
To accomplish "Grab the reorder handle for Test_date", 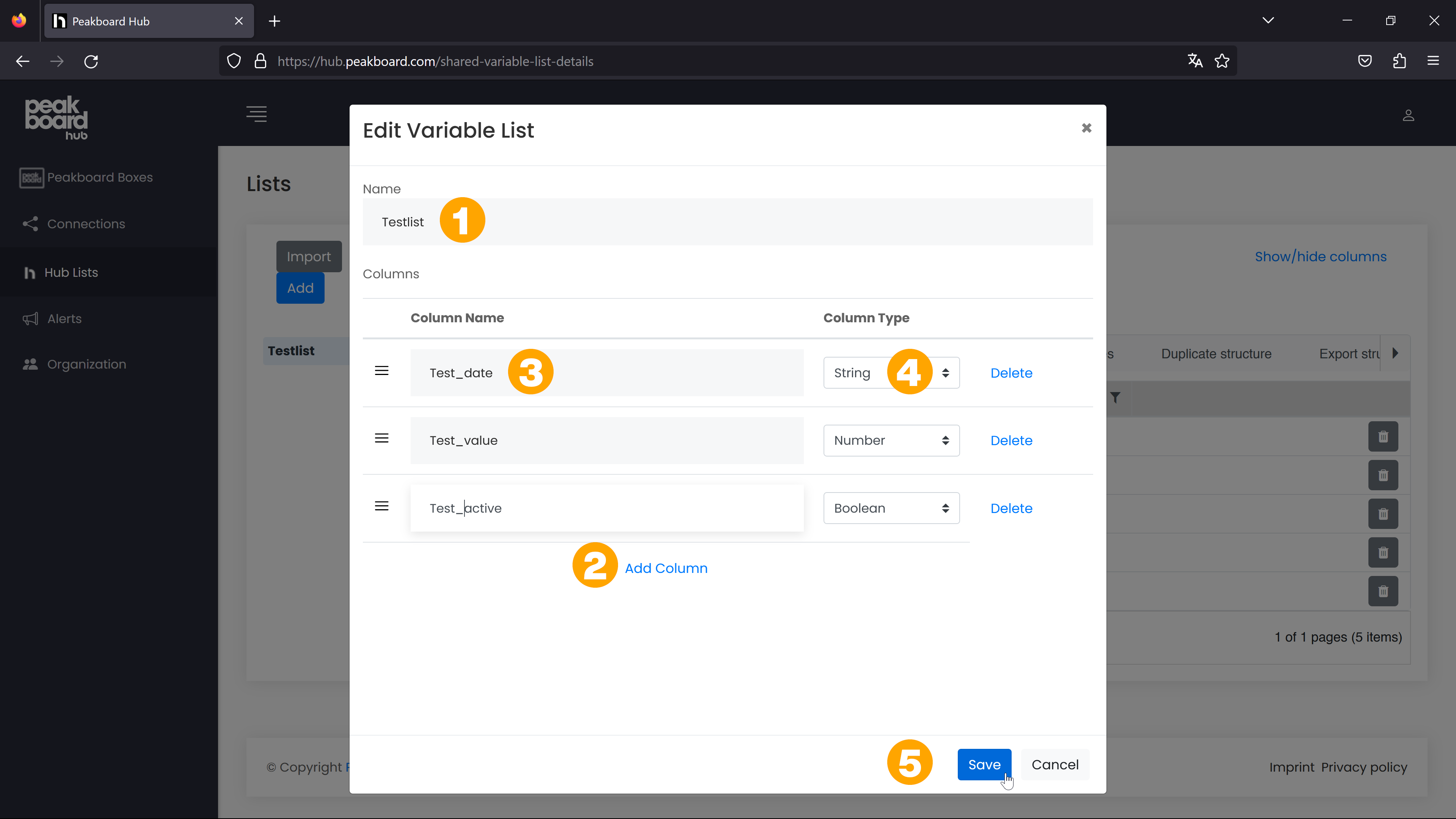I will click(x=381, y=371).
